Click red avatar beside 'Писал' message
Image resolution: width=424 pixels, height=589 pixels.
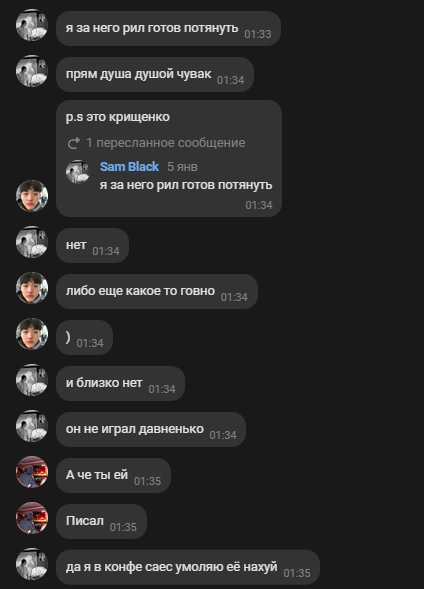point(32,518)
